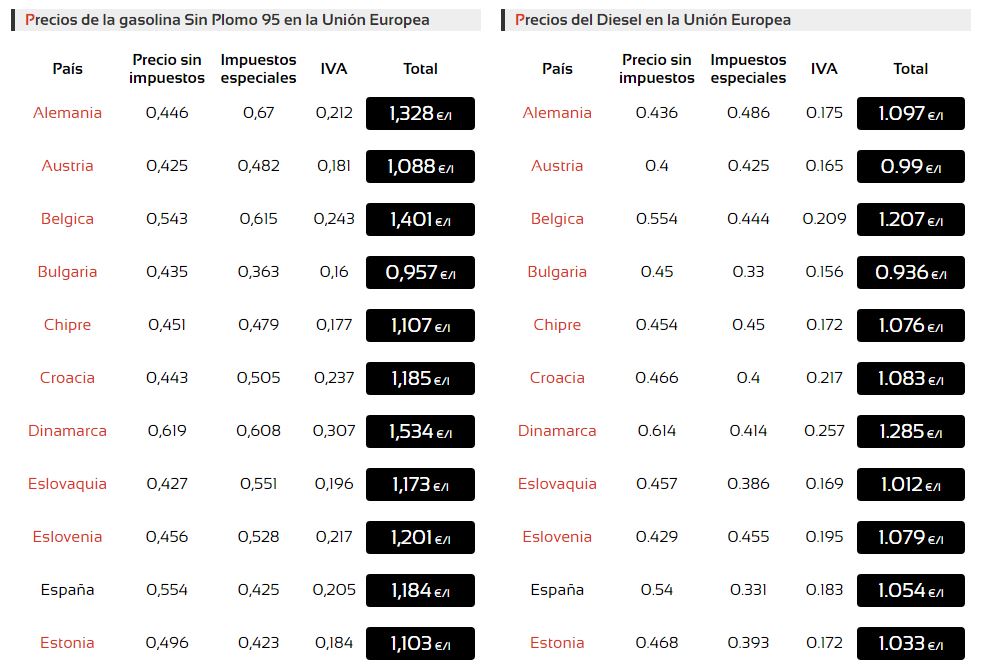Click the IVA header in the gasoline table
The height and width of the screenshot is (665, 983).
[334, 69]
